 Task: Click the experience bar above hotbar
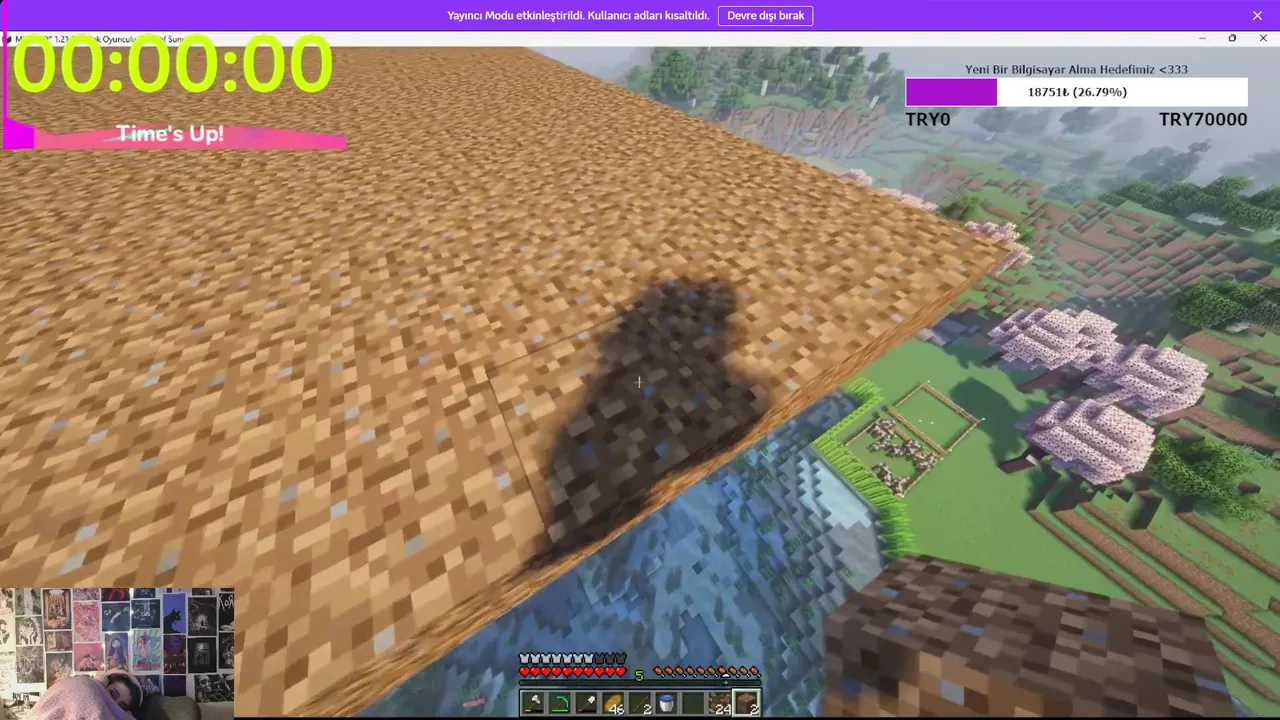[x=640, y=683]
